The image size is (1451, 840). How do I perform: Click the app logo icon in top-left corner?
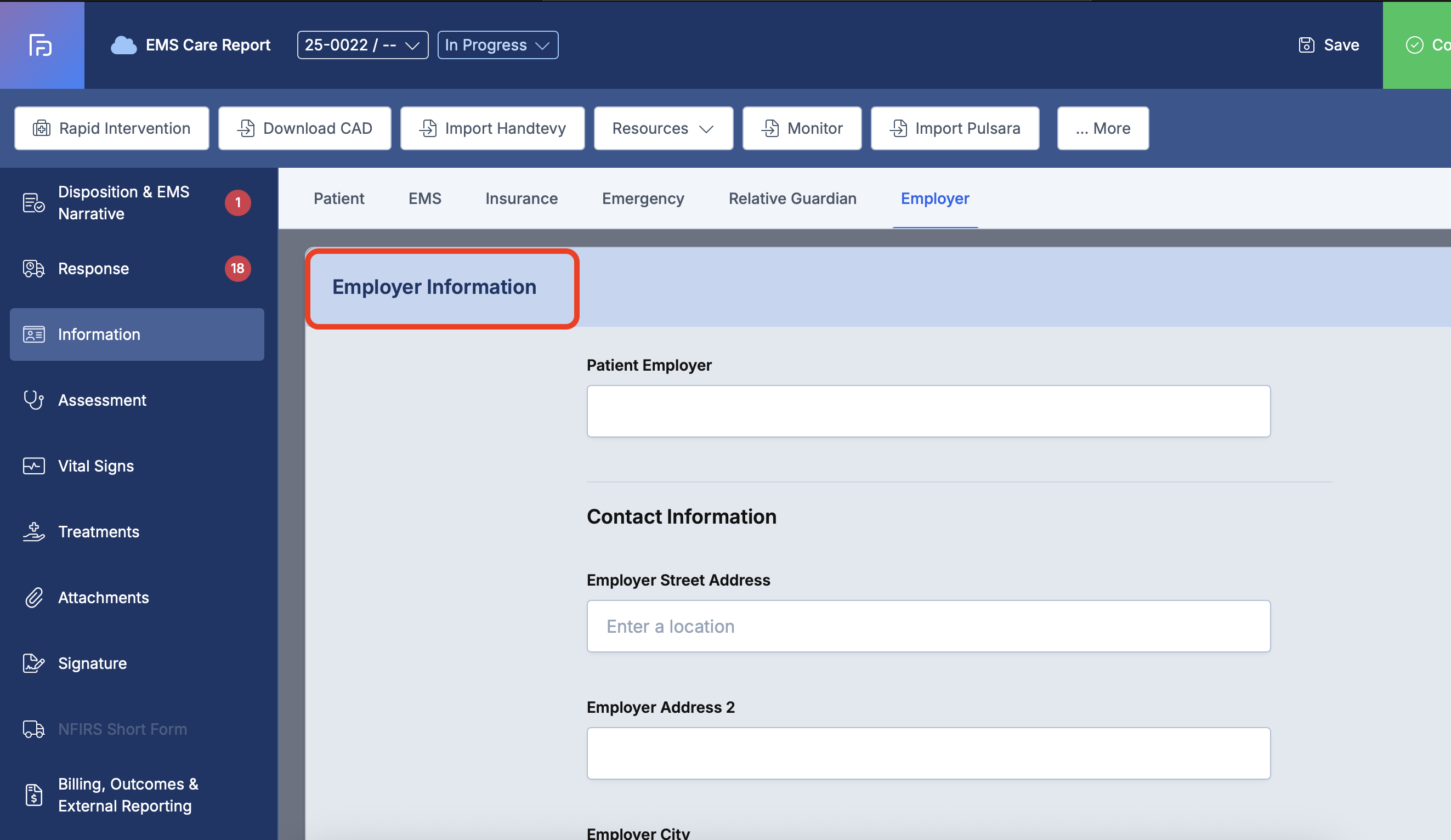coord(41,45)
